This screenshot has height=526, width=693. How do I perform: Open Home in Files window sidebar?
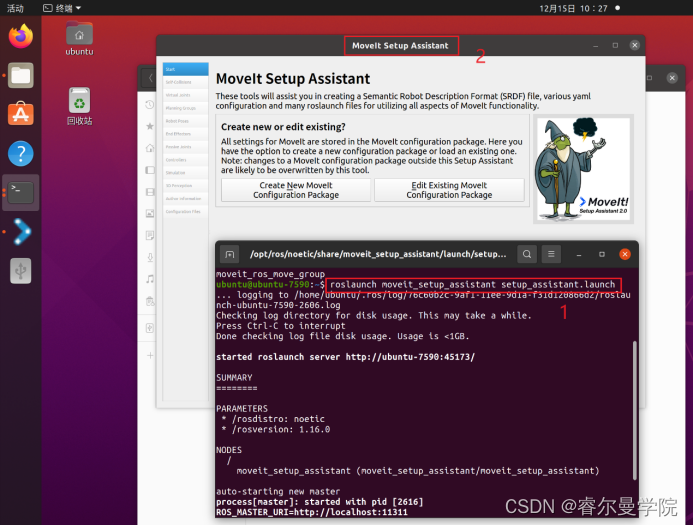point(150,148)
